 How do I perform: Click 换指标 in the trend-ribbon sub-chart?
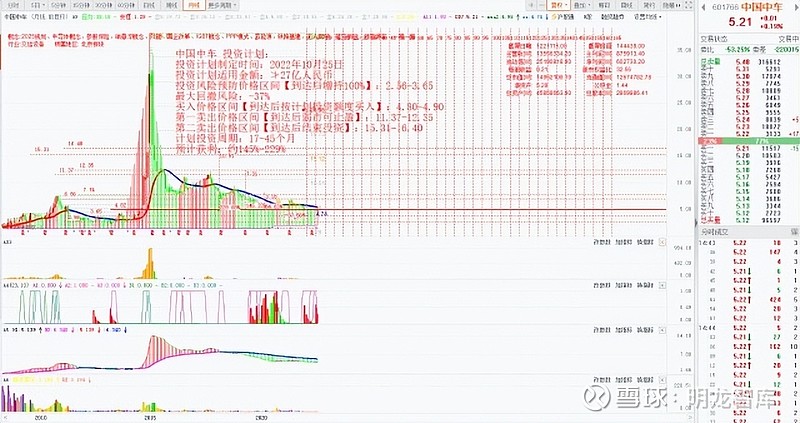coord(645,330)
